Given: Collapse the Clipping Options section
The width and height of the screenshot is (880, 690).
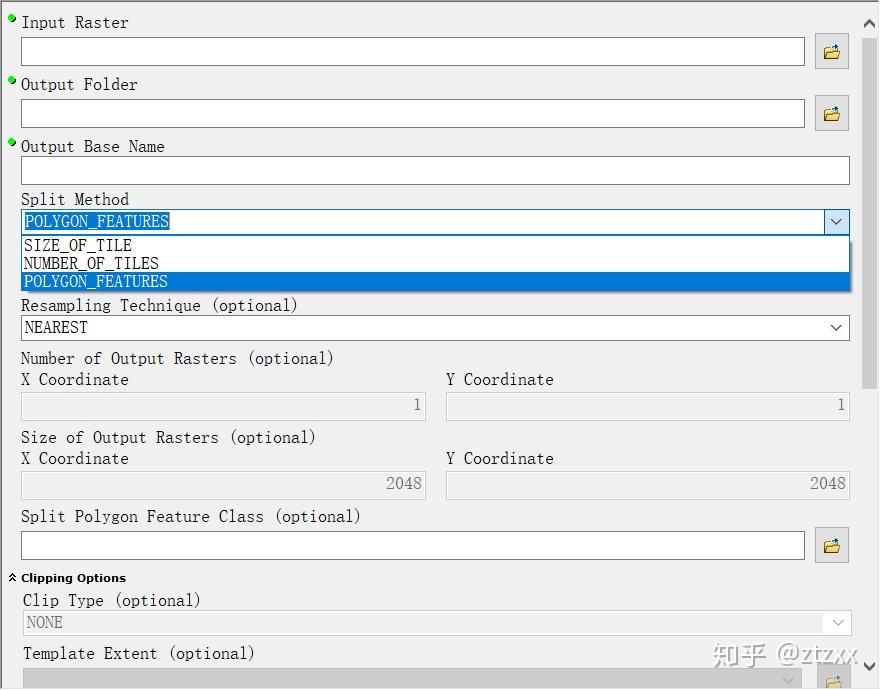Looking at the screenshot, I should [11, 577].
